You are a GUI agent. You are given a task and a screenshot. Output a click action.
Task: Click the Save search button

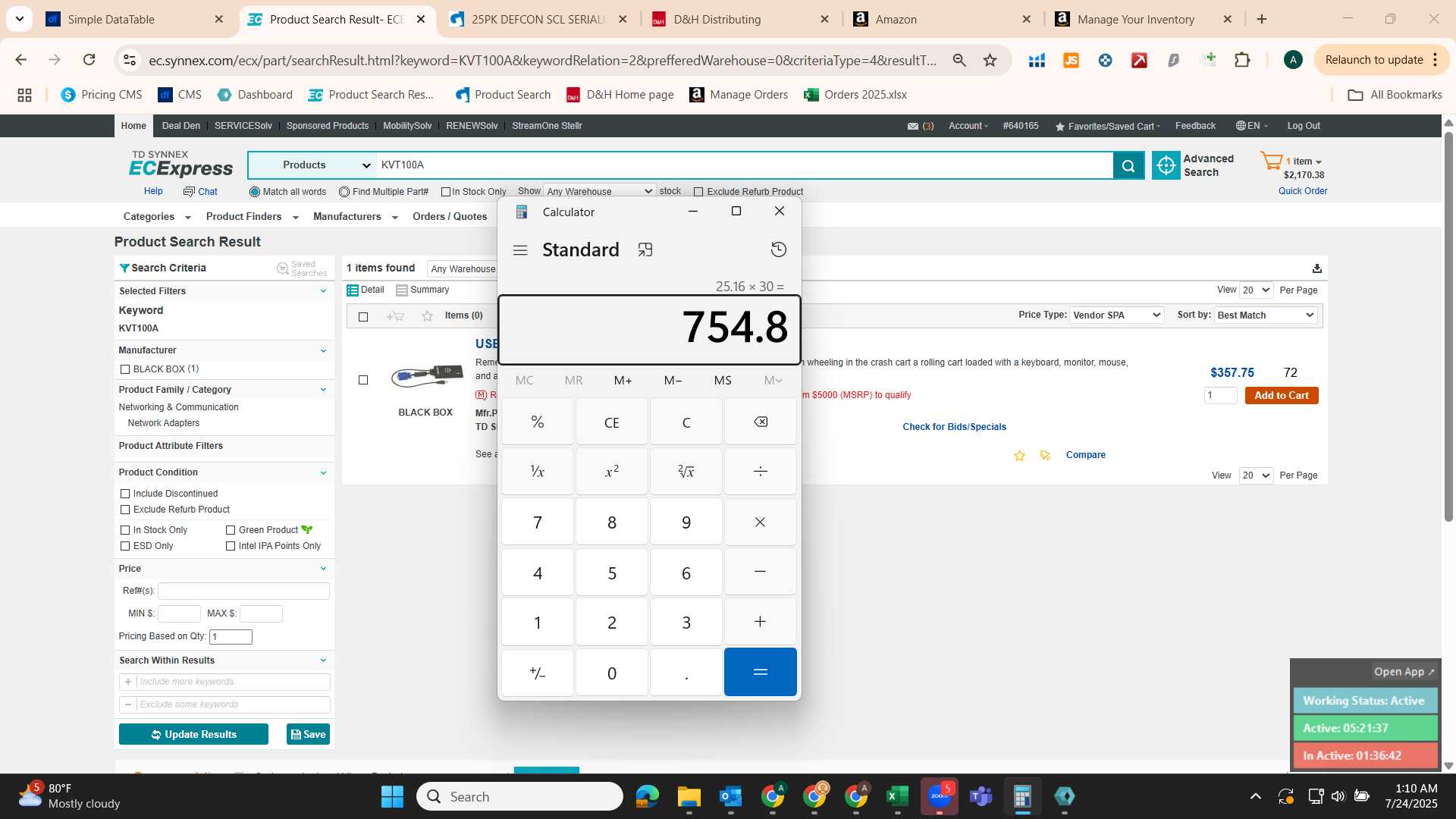tap(308, 735)
